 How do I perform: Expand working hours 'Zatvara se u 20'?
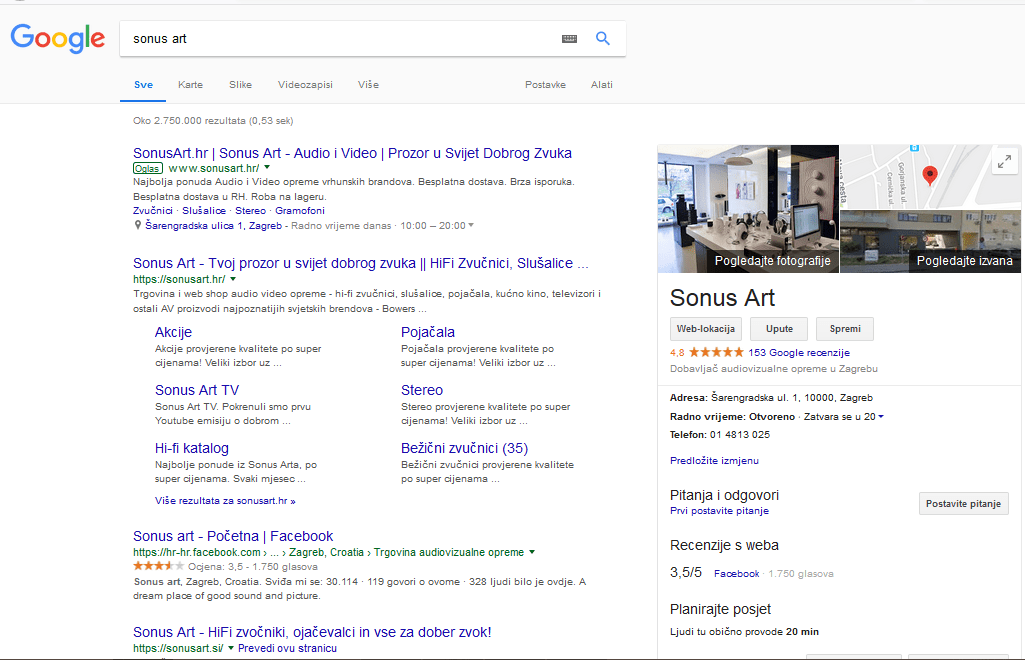tap(881, 416)
